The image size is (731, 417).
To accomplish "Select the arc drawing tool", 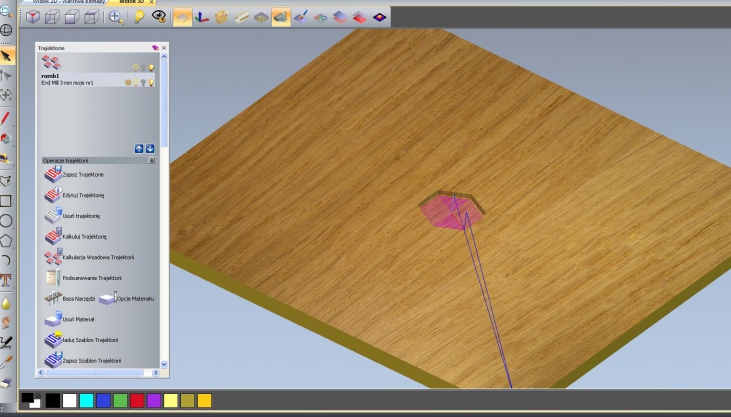I will tap(6, 260).
